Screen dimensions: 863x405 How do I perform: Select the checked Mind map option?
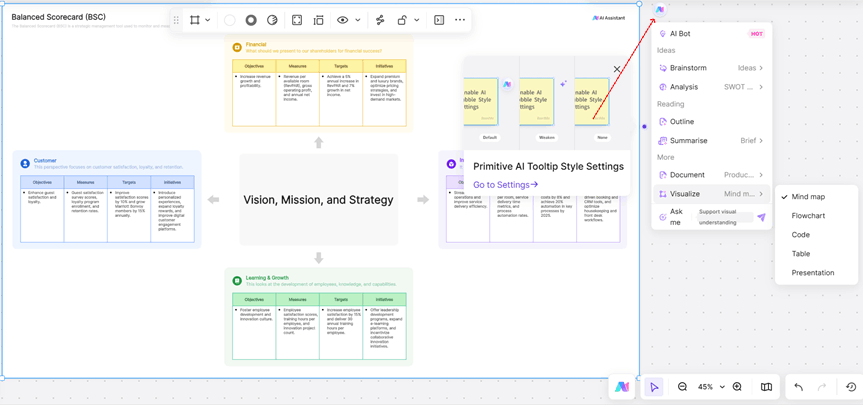coord(808,197)
